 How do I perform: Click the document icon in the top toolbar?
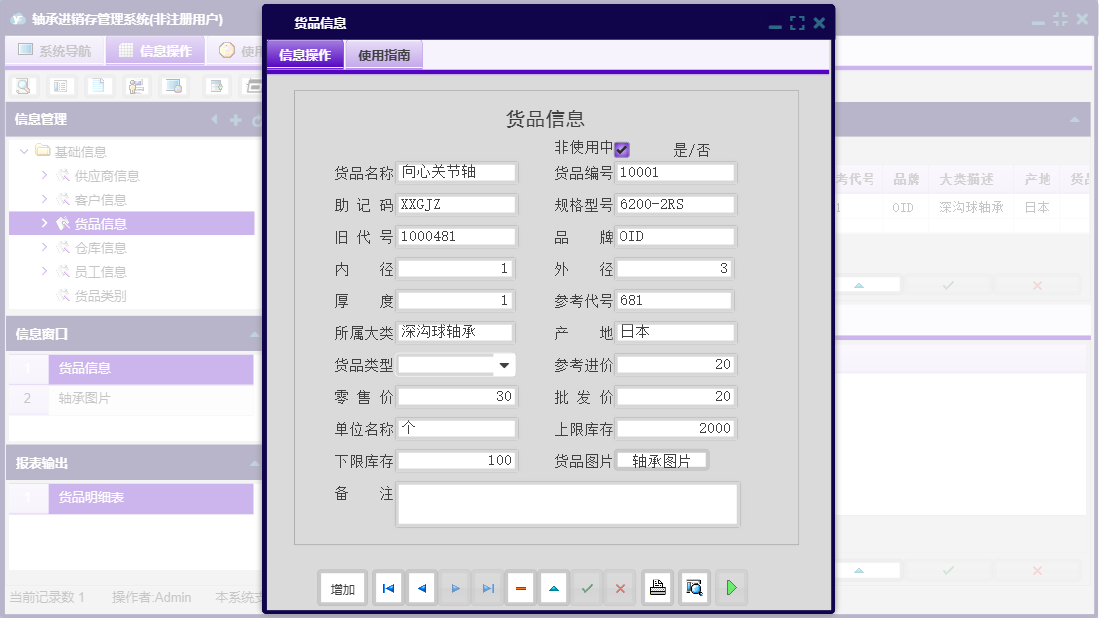click(97, 85)
